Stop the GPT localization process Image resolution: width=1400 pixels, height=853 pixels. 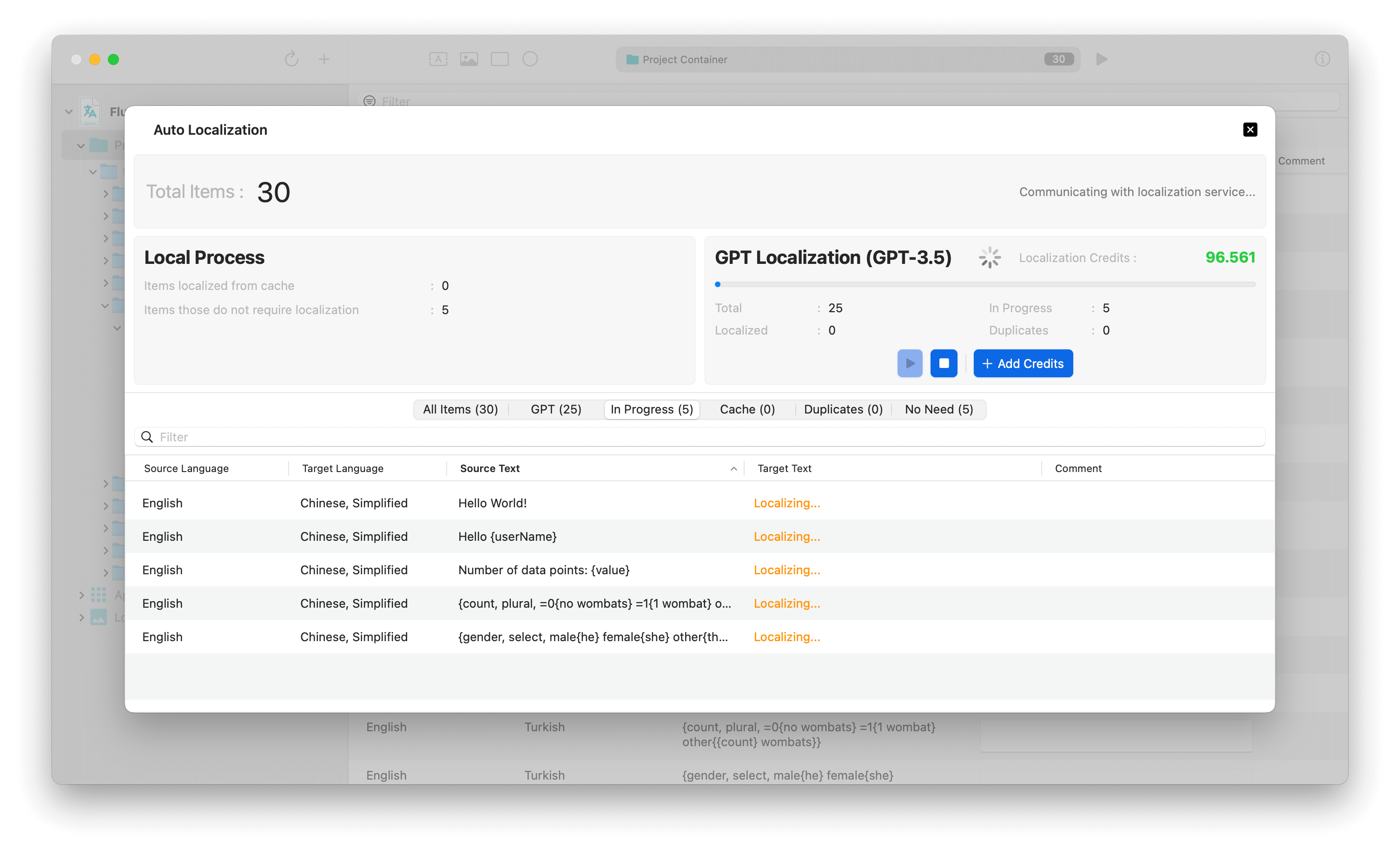[943, 363]
